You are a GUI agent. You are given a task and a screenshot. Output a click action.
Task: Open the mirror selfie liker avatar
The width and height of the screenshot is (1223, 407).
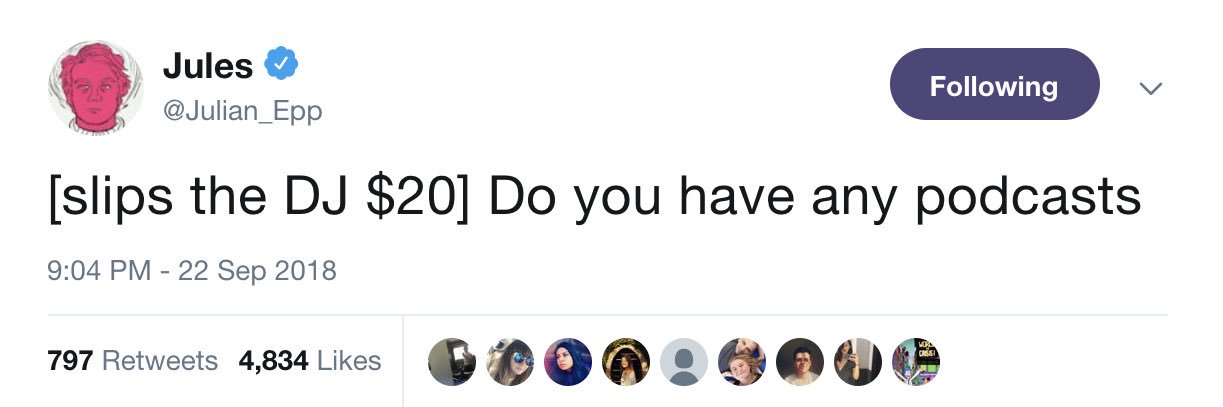point(857,361)
